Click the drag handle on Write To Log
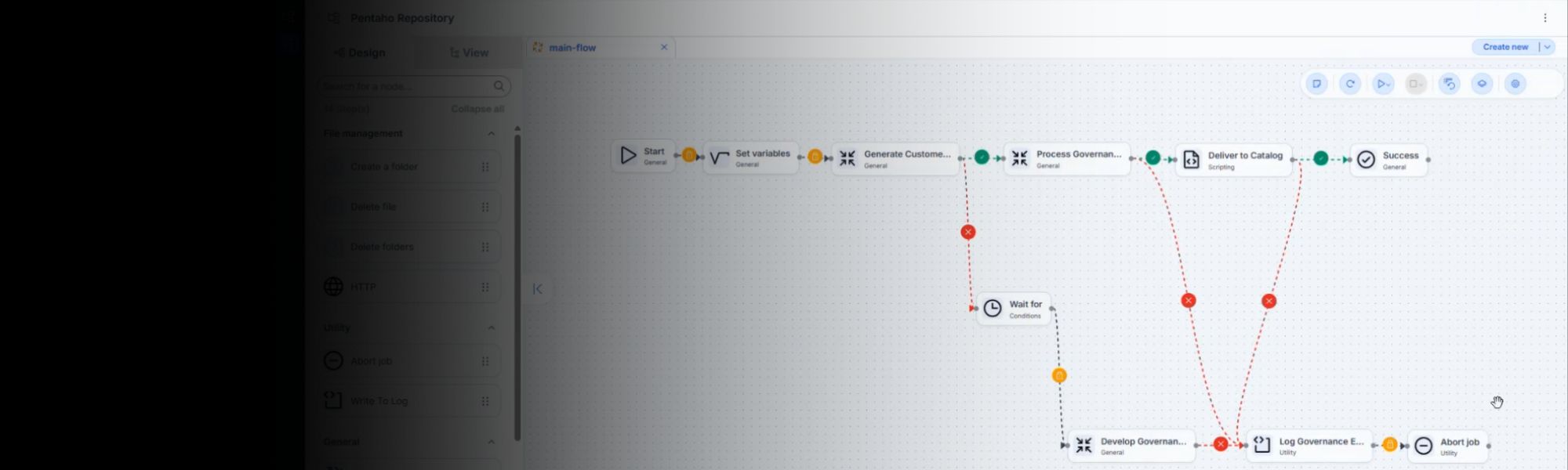Image resolution: width=1568 pixels, height=470 pixels. click(x=485, y=401)
